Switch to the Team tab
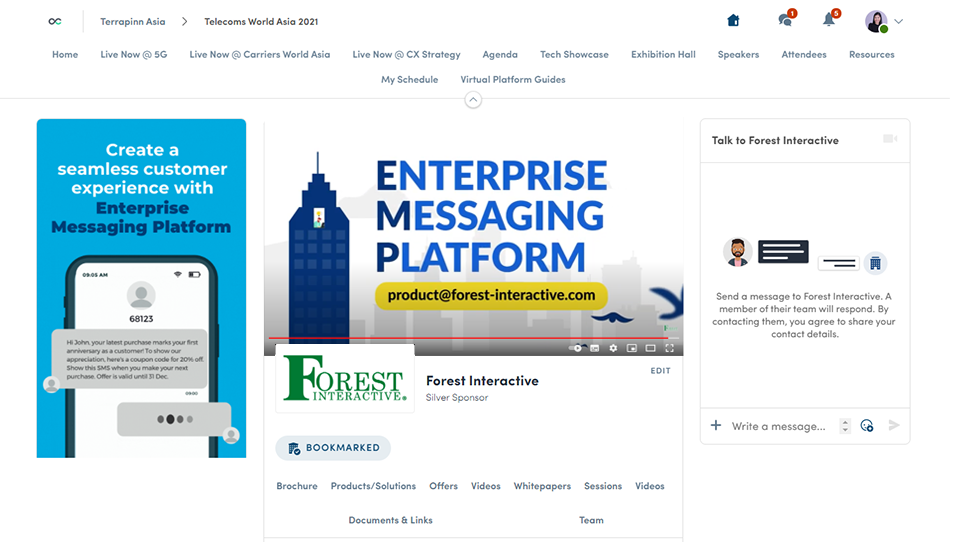Screen dimensions: 964x542 [x=591, y=520]
